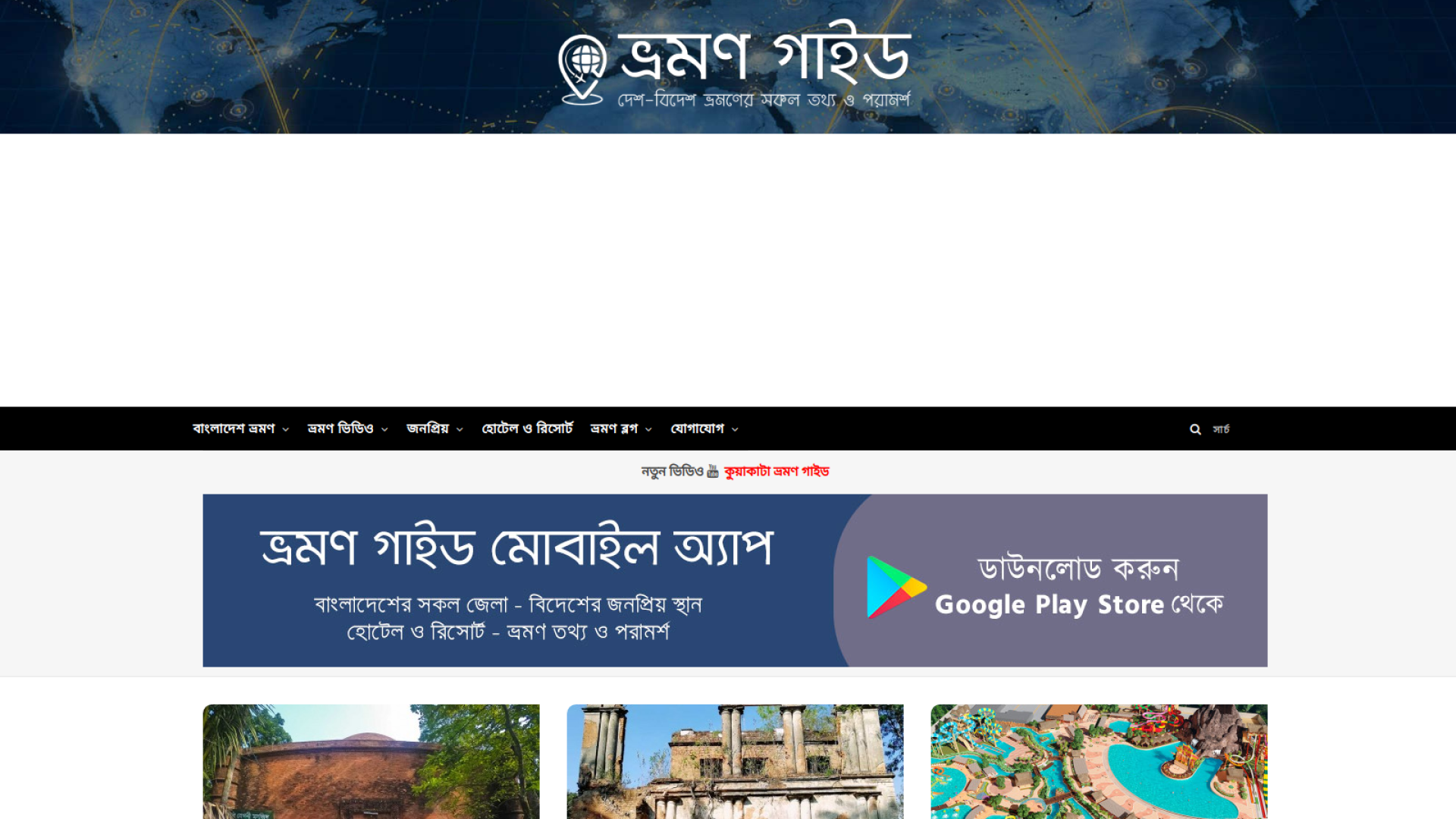Image resolution: width=1456 pixels, height=819 pixels.
Task: Open the brick dome monument article thumbnail
Action: click(371, 762)
